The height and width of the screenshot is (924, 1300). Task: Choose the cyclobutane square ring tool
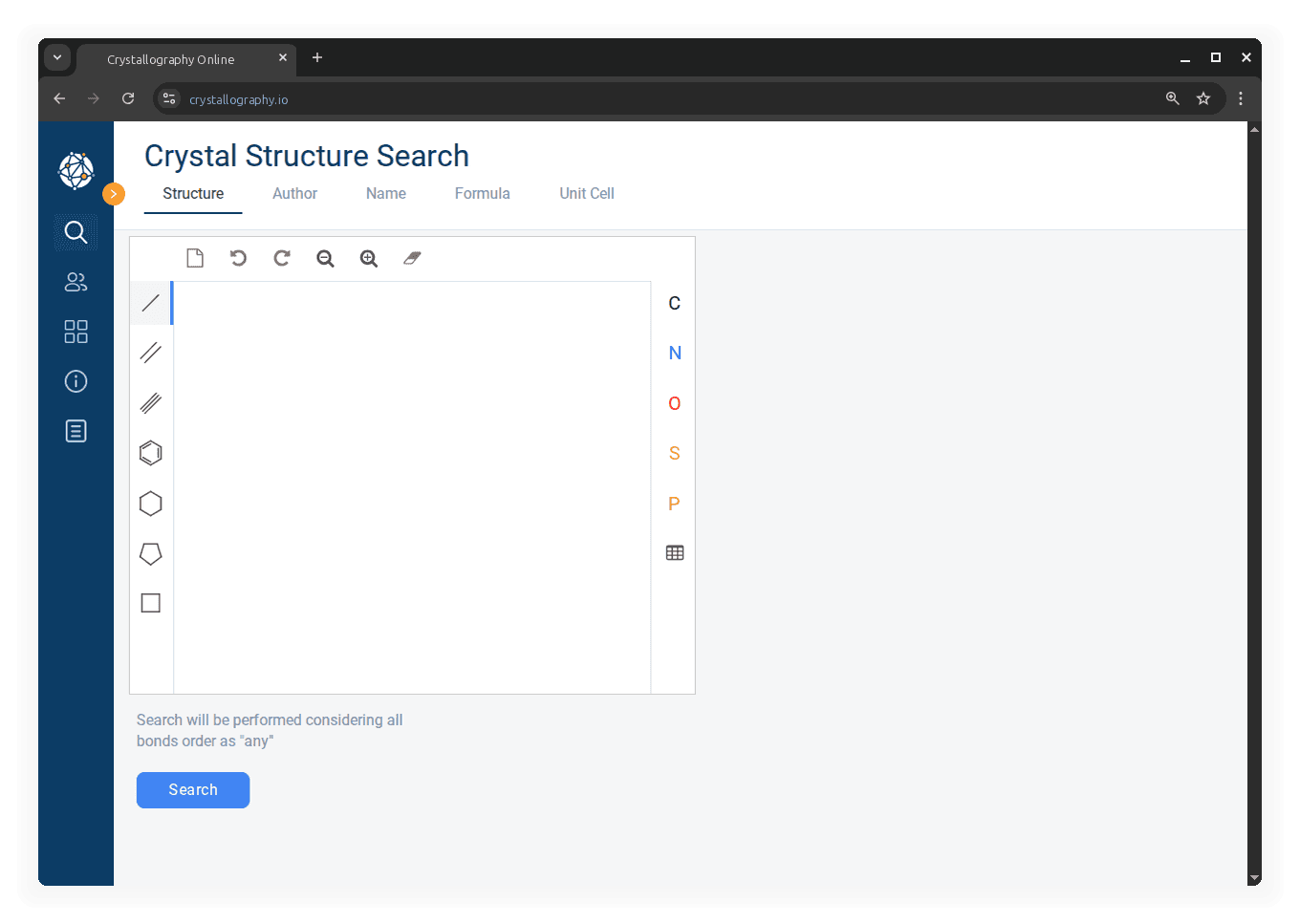click(x=151, y=603)
